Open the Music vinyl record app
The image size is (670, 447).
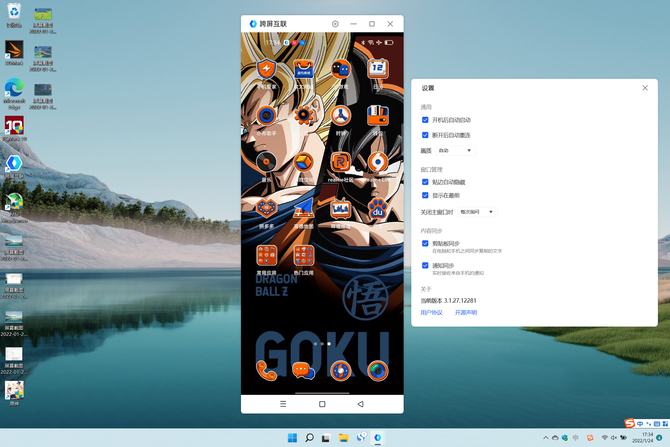point(266,162)
